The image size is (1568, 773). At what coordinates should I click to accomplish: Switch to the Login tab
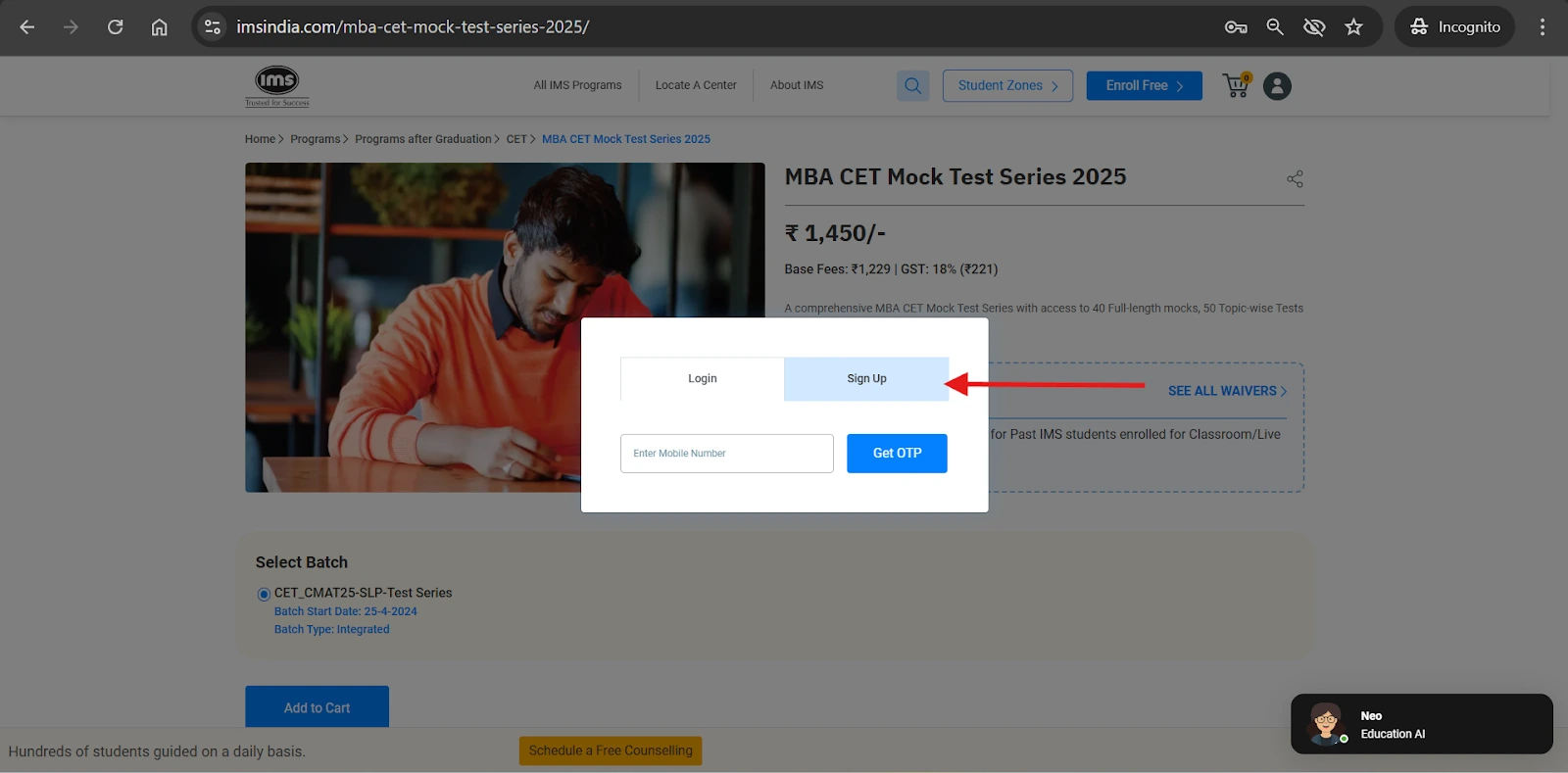coord(702,378)
